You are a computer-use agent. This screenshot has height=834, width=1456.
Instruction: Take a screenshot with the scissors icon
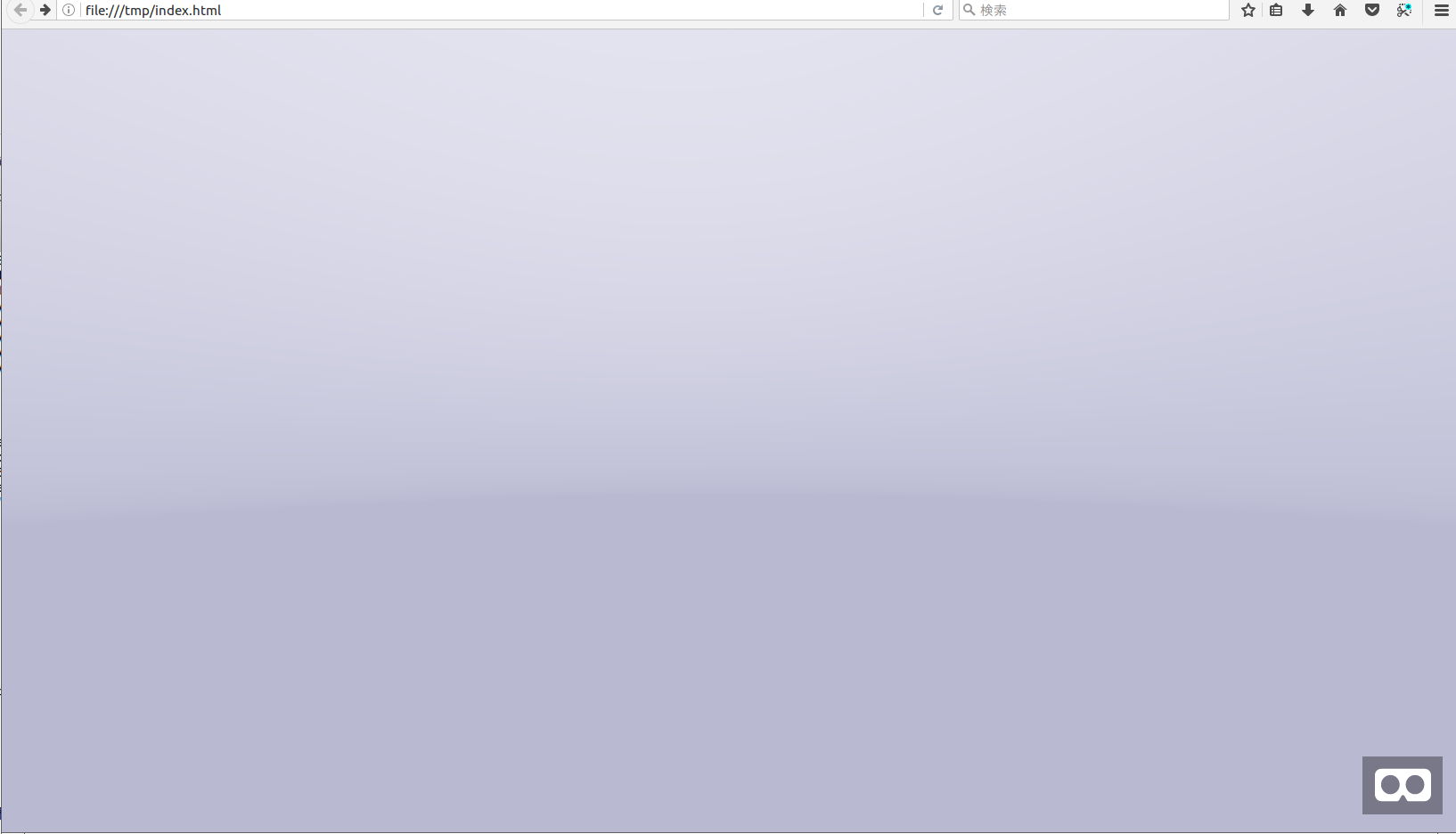tap(1404, 11)
